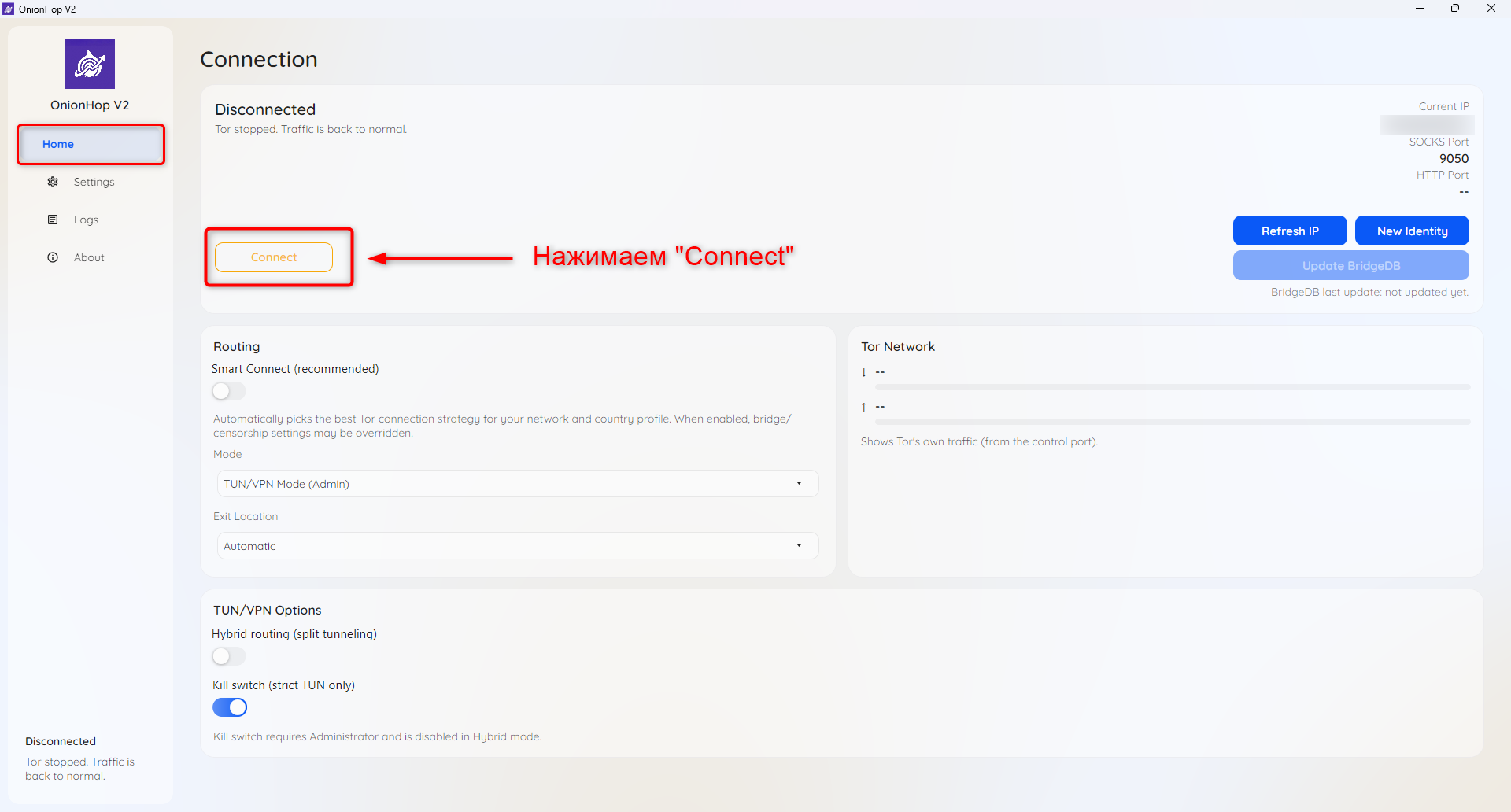Screen dimensions: 1511x812
Task: Open the Logs page
Action: pyautogui.click(x=91, y=220)
